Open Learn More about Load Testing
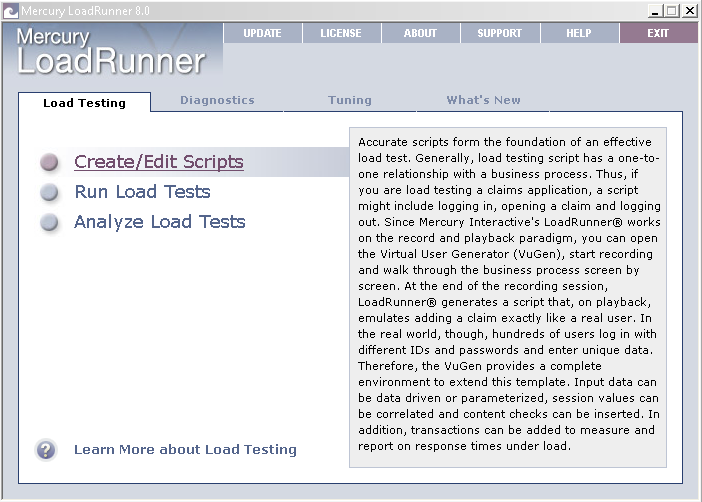 pos(185,449)
